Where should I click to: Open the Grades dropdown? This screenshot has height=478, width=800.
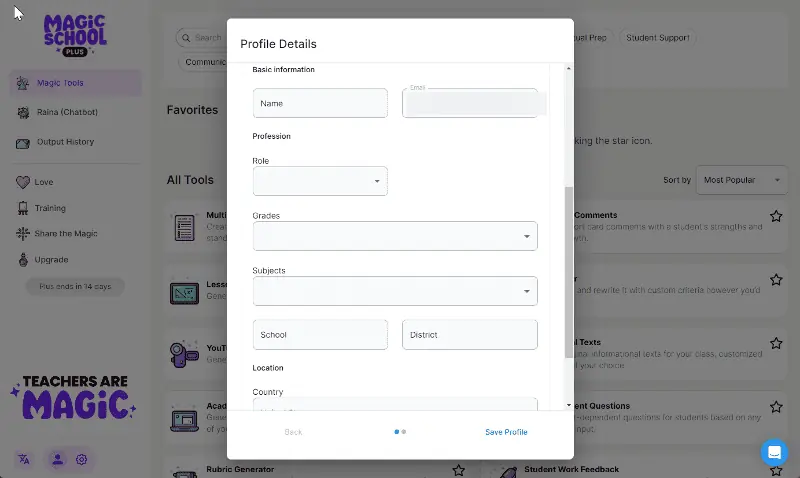point(395,236)
